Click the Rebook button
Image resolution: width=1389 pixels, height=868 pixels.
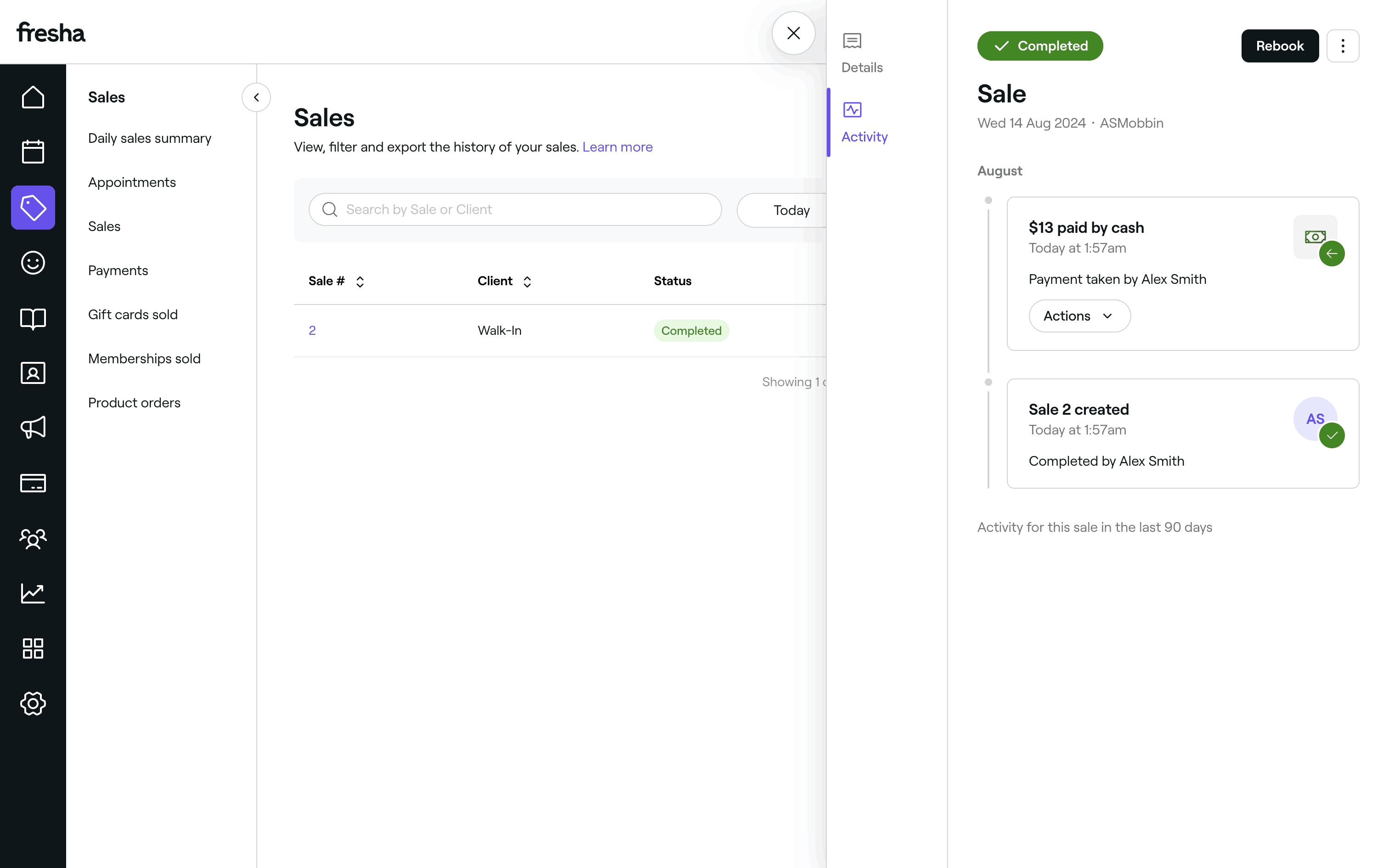tap(1279, 46)
